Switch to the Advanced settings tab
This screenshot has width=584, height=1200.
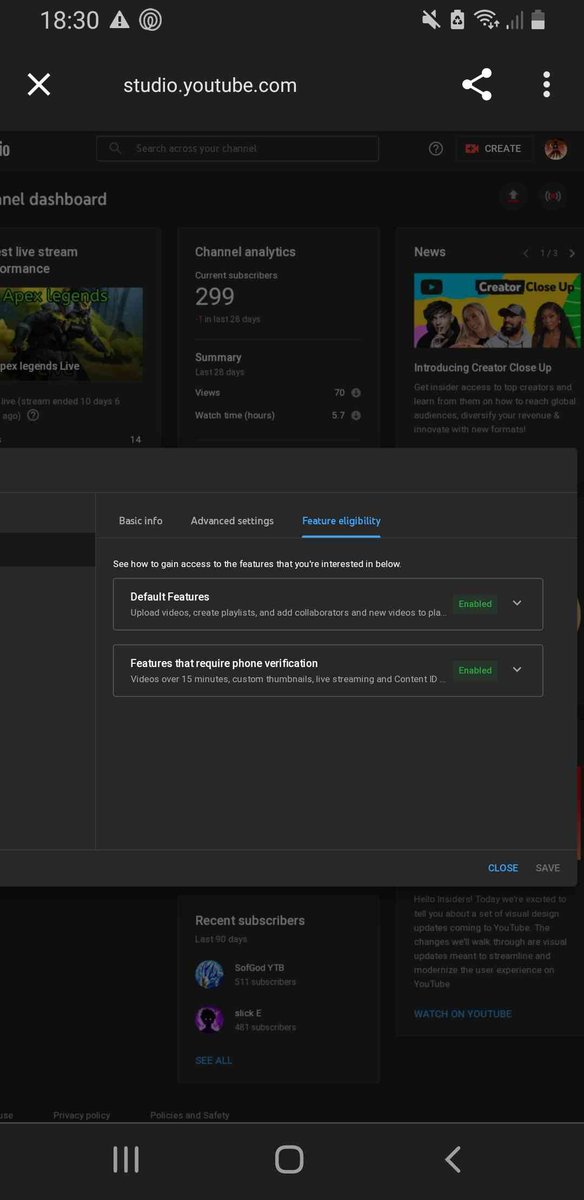pyautogui.click(x=232, y=521)
